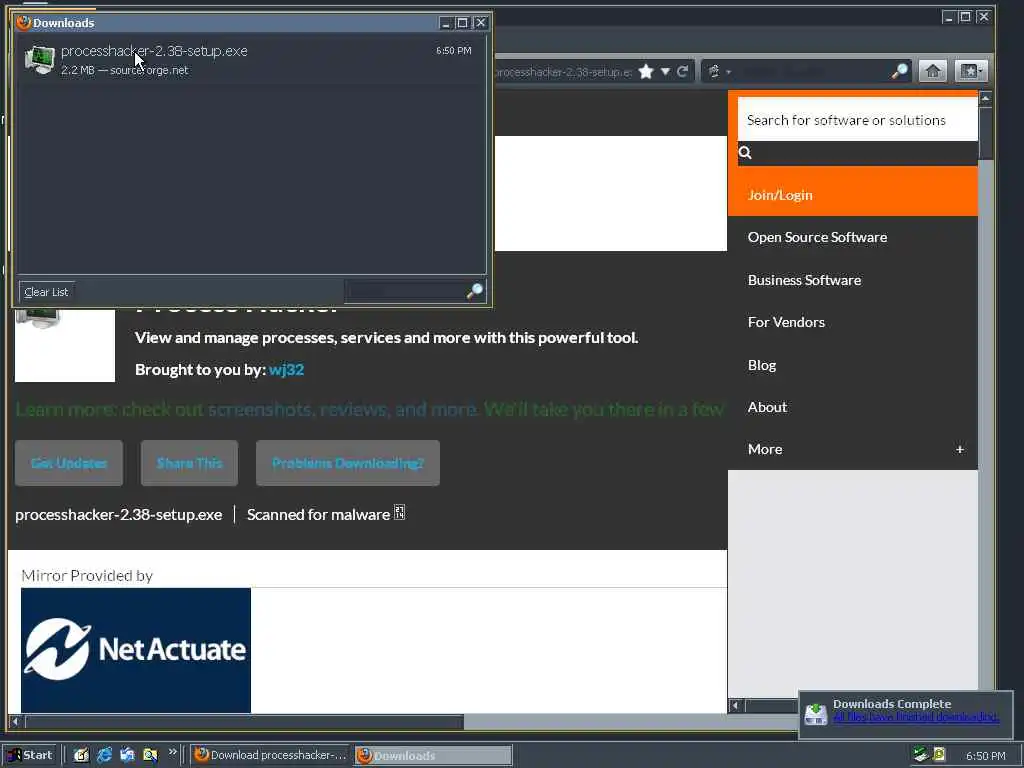Click the SourceForge search magnifier icon

tap(745, 153)
